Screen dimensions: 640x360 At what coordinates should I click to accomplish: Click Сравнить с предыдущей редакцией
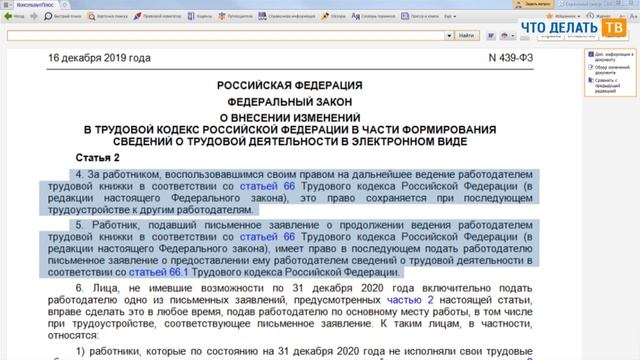tap(604, 85)
